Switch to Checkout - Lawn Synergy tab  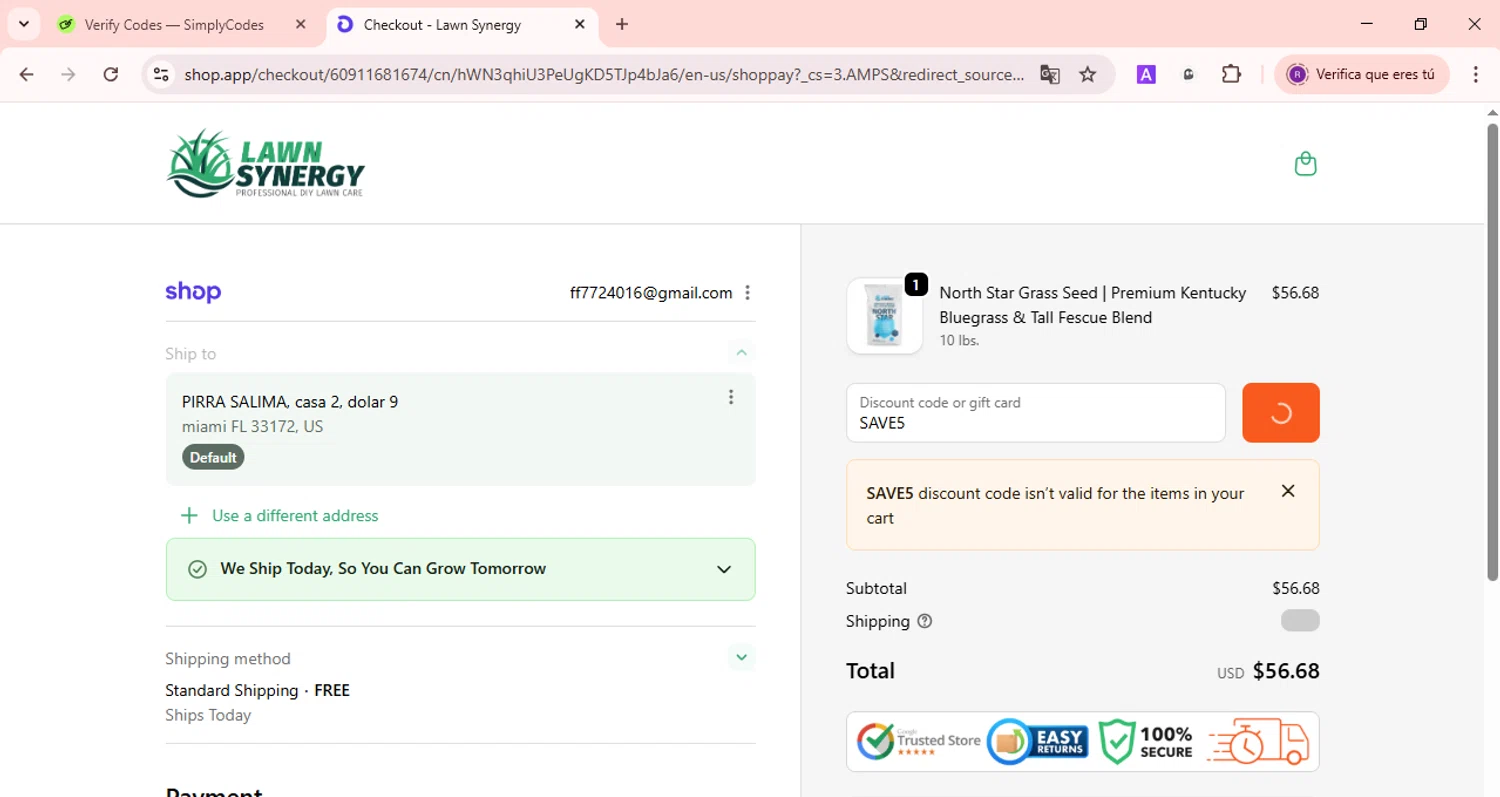[x=460, y=24]
